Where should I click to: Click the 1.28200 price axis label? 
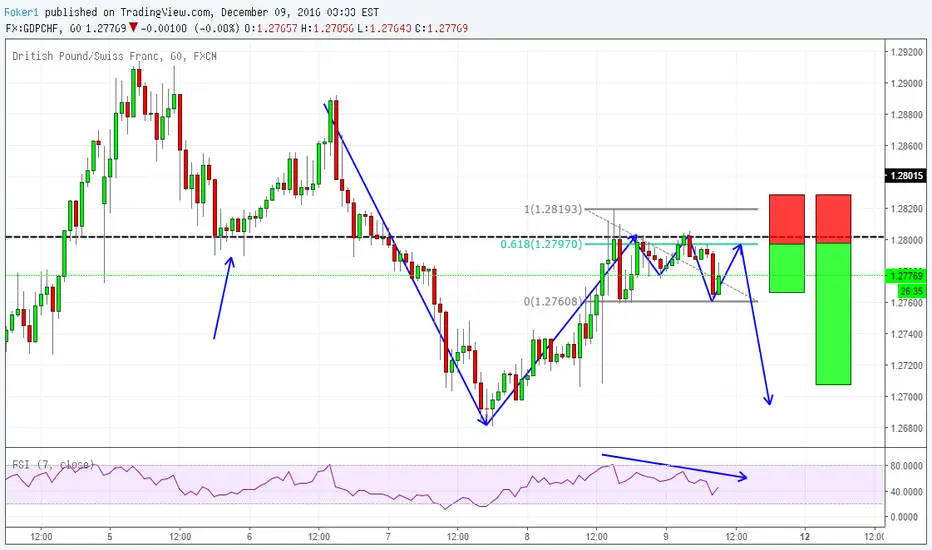coord(906,209)
